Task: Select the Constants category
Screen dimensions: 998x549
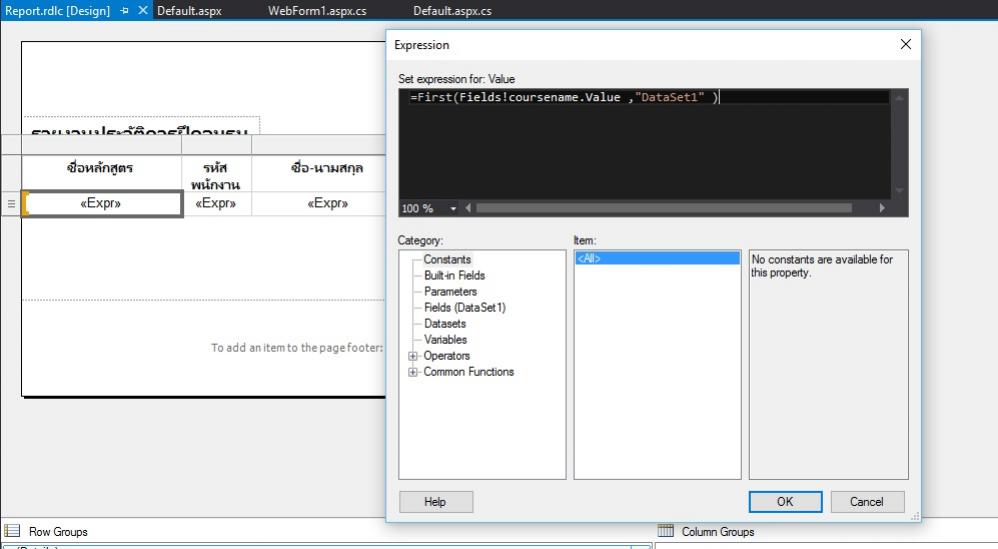Action: click(x=447, y=260)
